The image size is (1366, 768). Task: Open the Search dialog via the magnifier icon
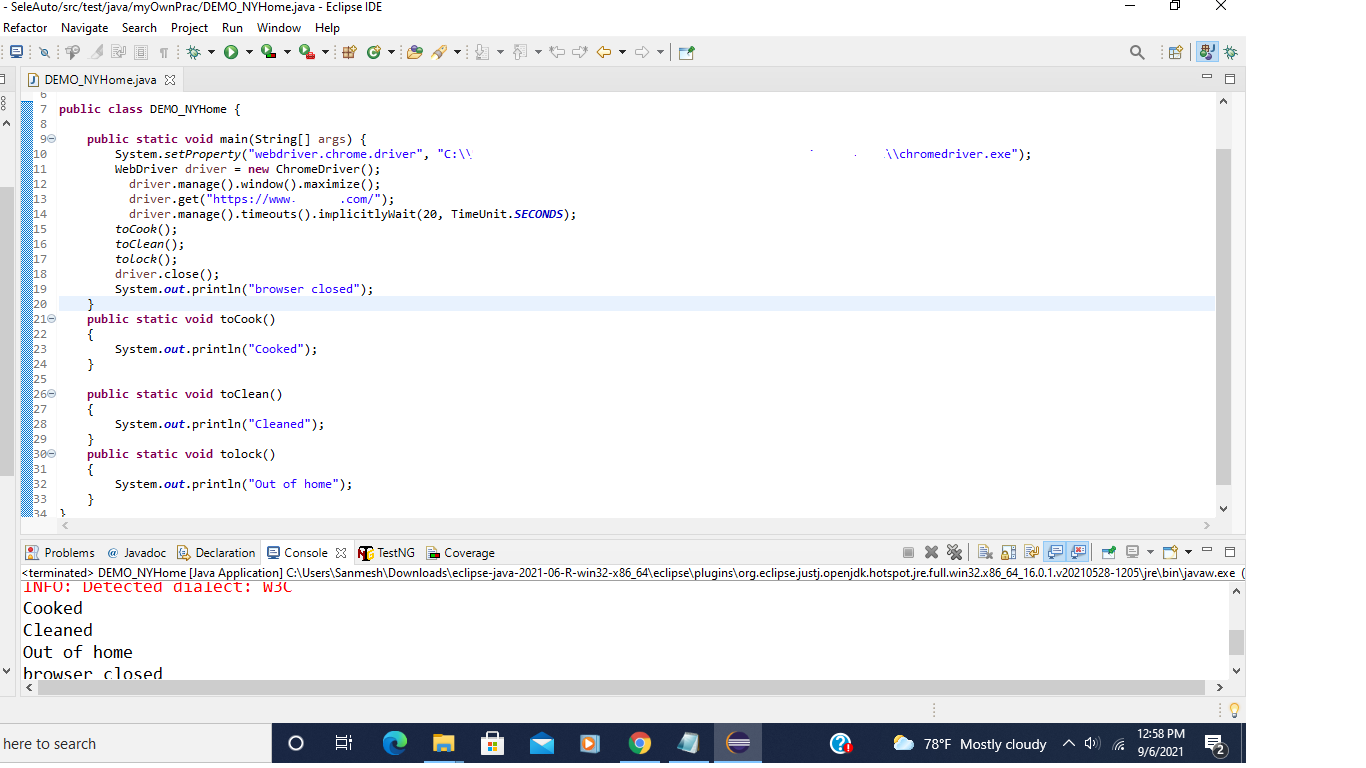1137,52
